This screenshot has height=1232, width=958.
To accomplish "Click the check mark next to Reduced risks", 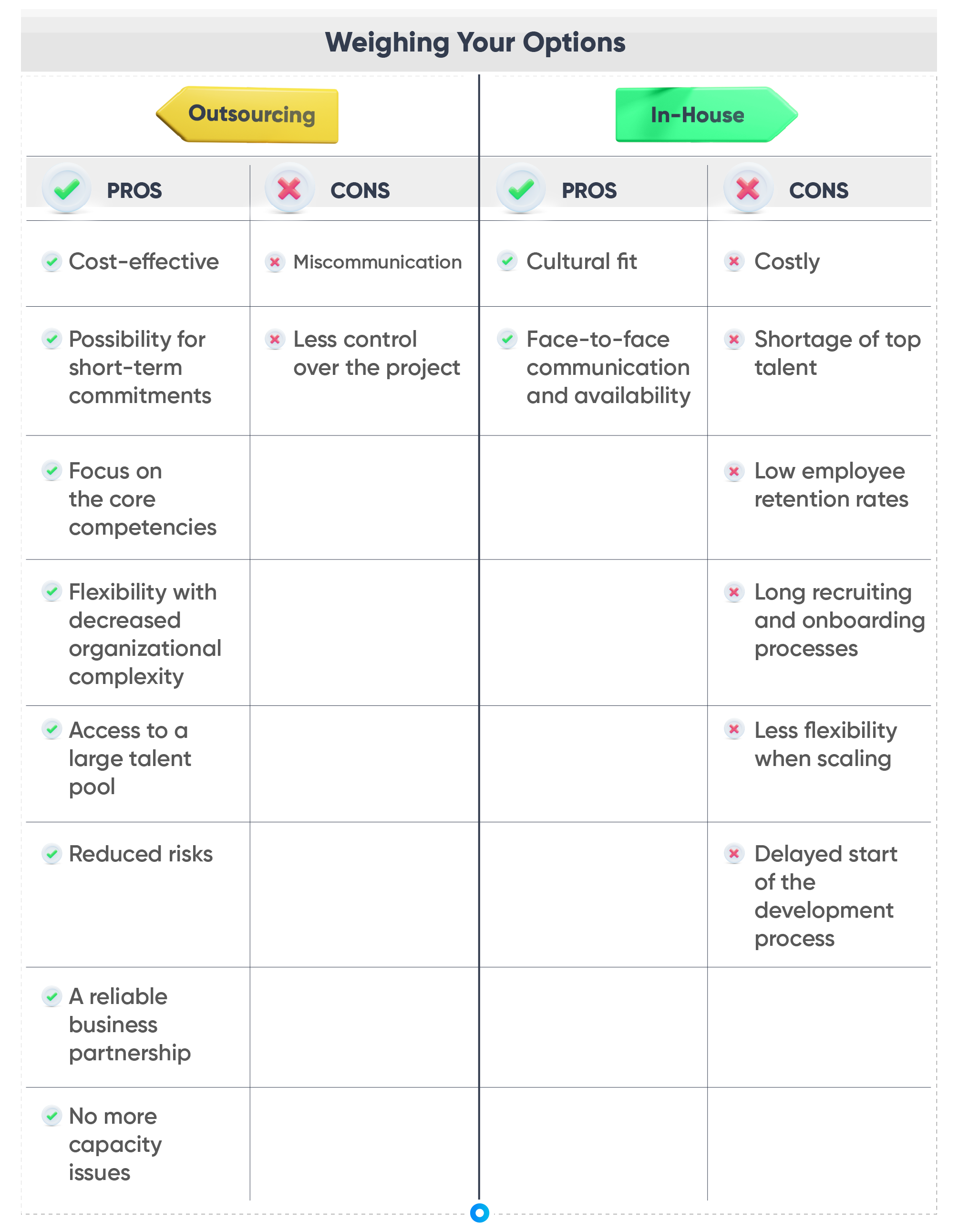I will (x=52, y=854).
